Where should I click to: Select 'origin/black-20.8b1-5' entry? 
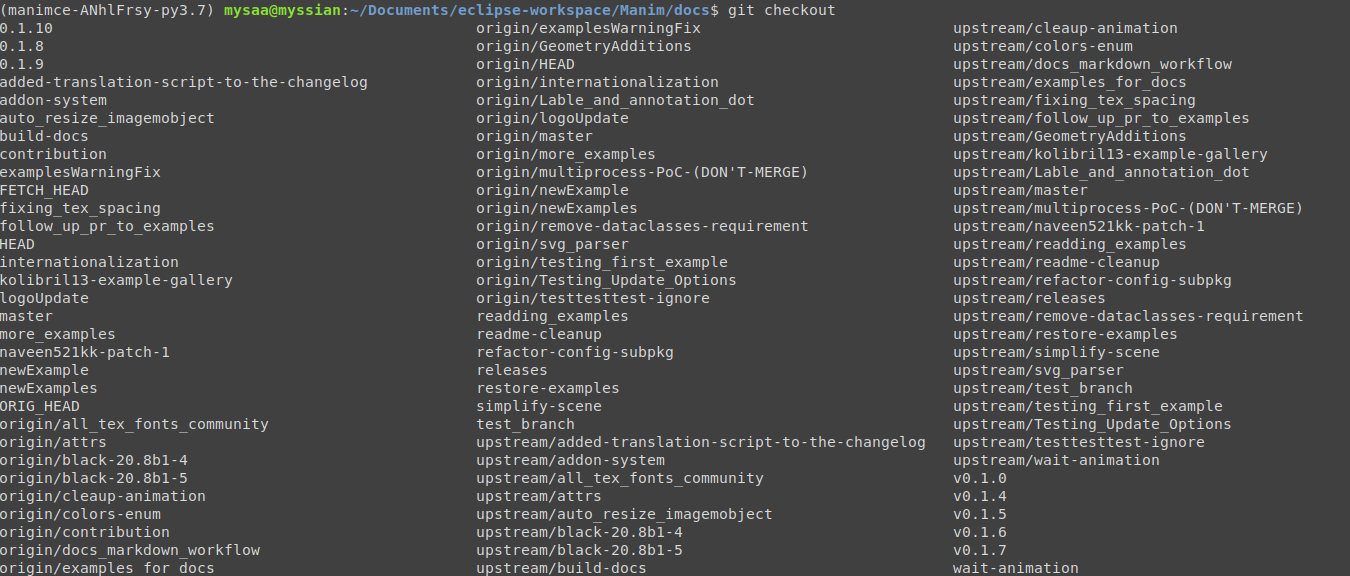point(94,478)
